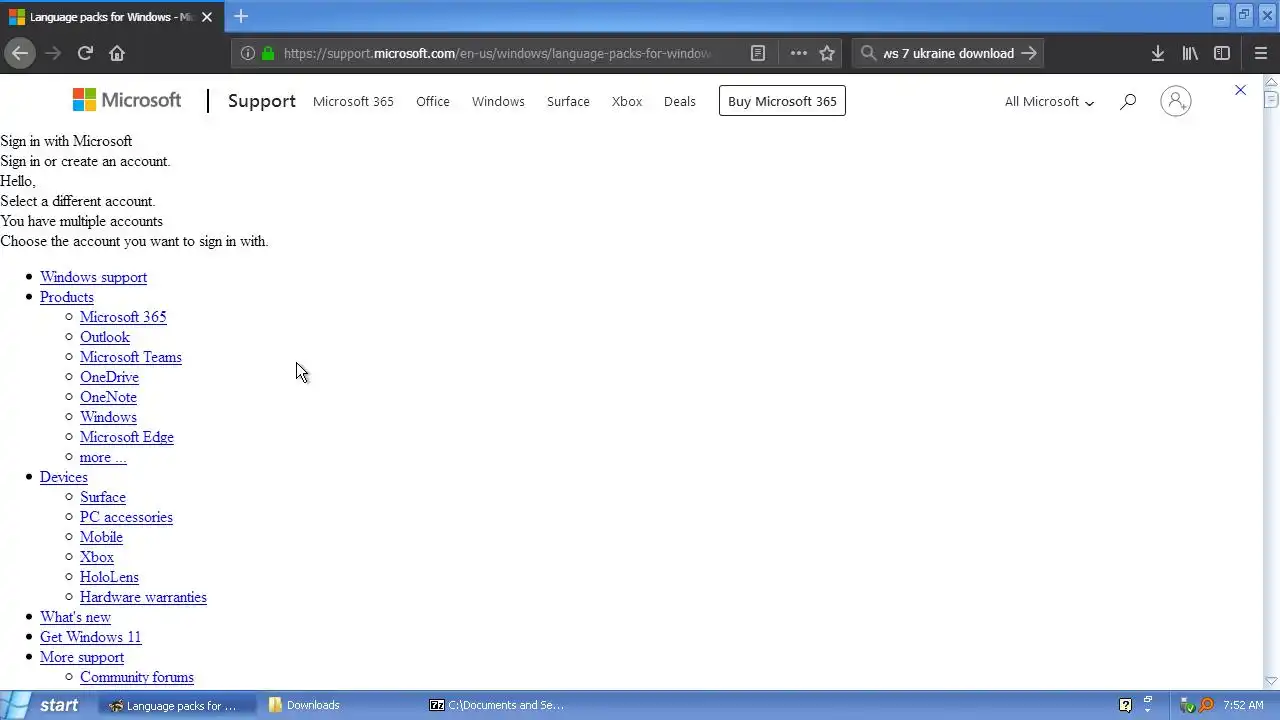Image resolution: width=1280 pixels, height=720 pixels.
Task: Open the More support link
Action: pos(82,657)
